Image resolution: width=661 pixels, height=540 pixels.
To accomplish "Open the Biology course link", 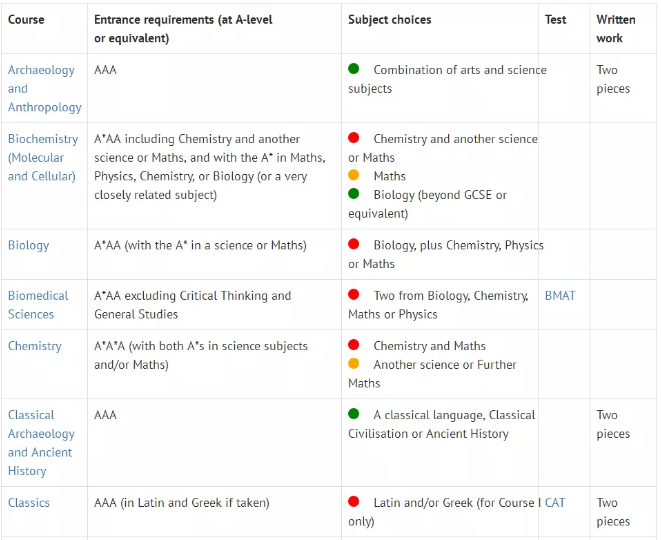I will pos(29,245).
